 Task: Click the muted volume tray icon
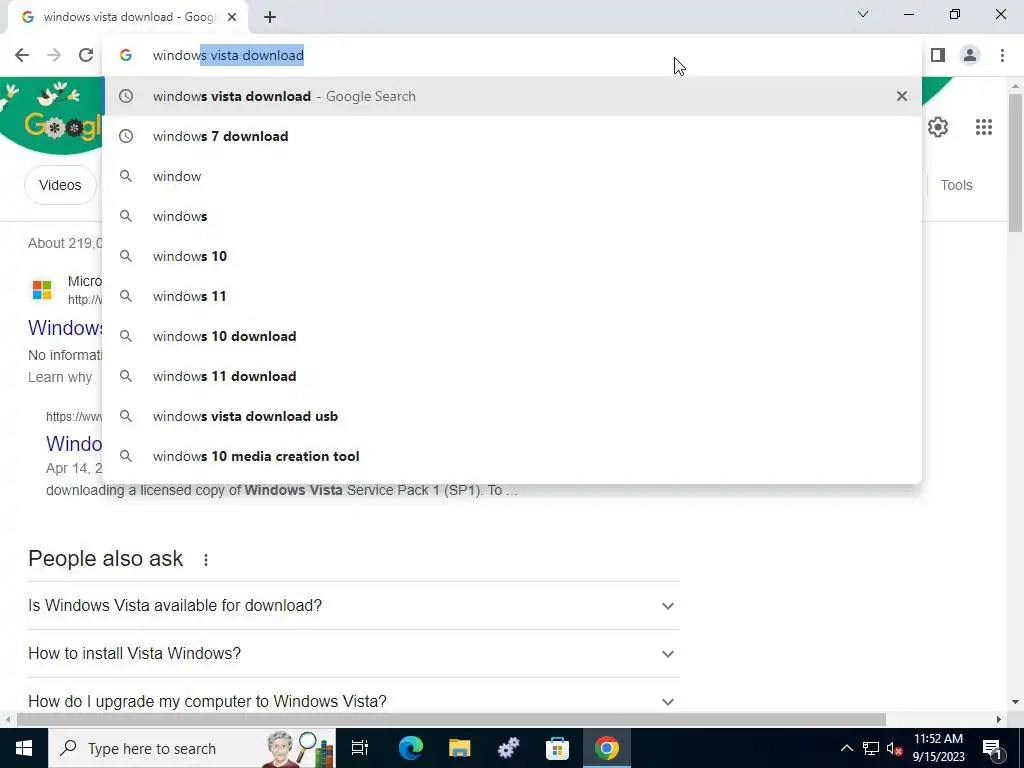[x=895, y=748]
